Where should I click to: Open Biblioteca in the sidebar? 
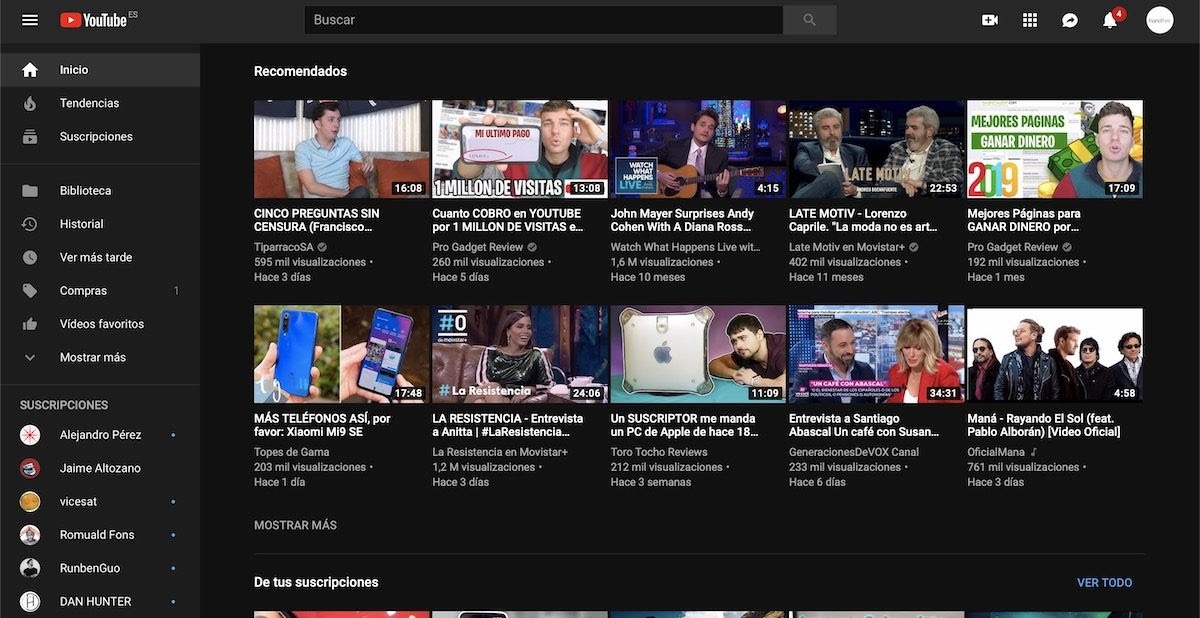tap(100, 191)
